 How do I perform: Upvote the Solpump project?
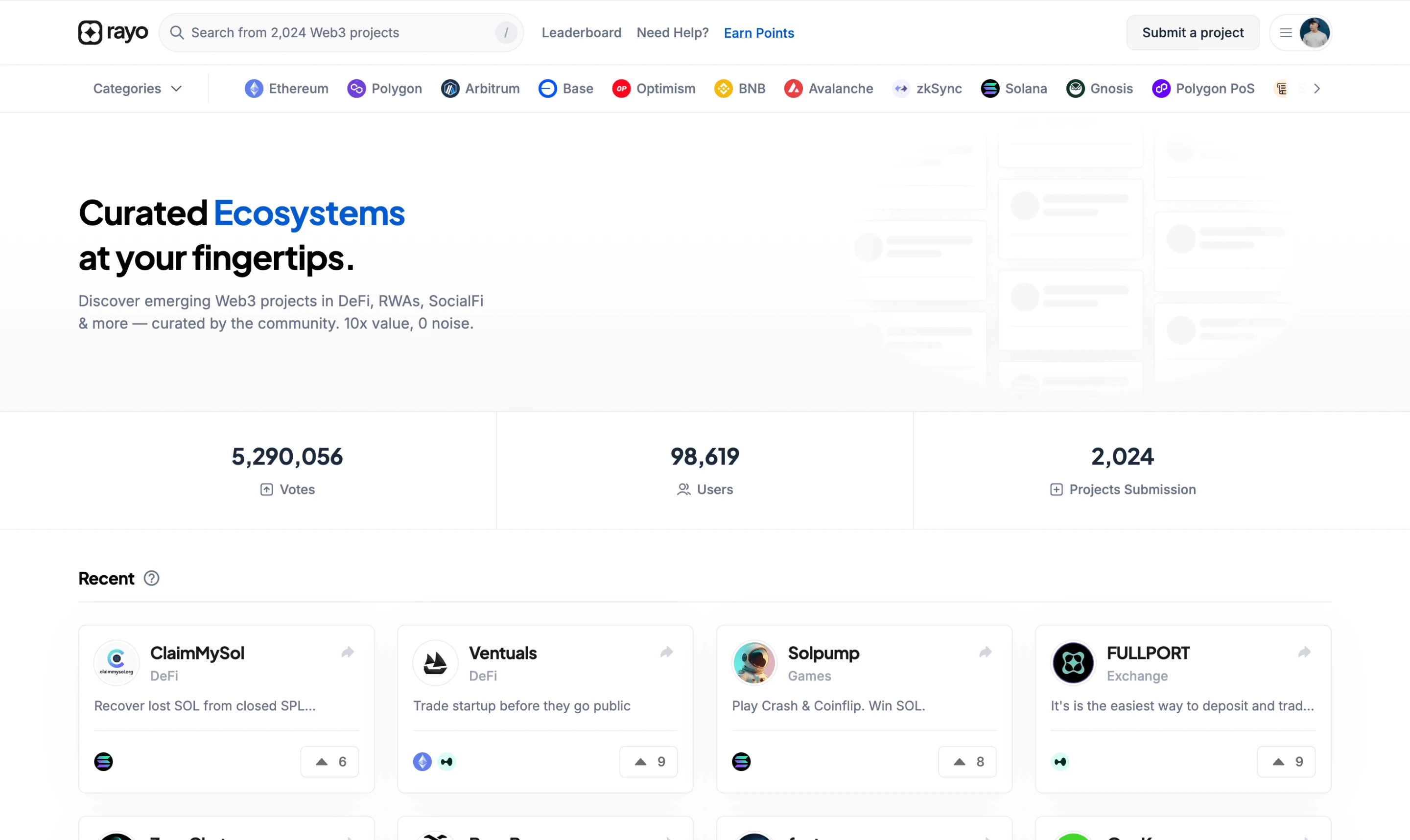point(967,762)
